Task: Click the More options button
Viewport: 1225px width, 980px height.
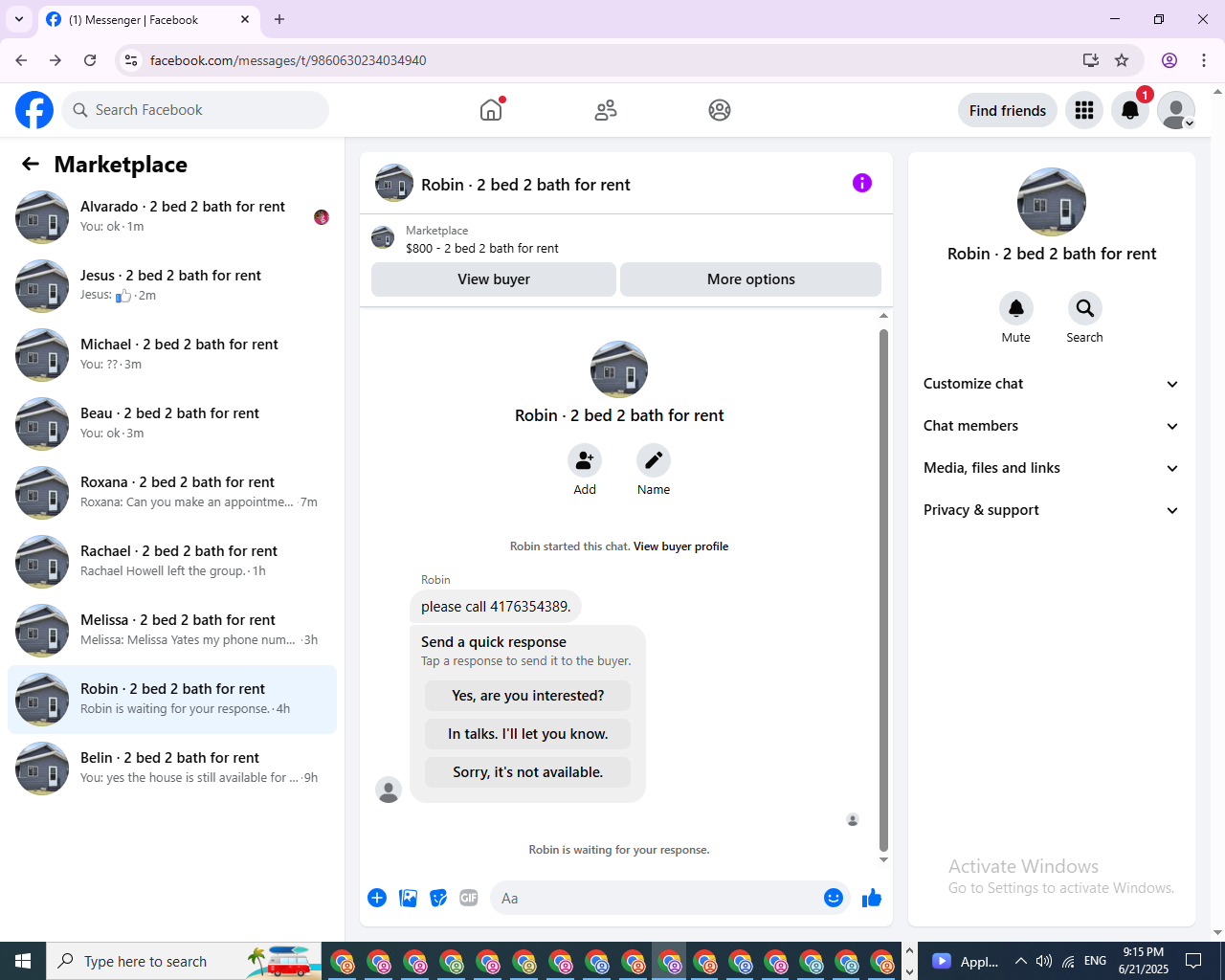Action: (751, 279)
